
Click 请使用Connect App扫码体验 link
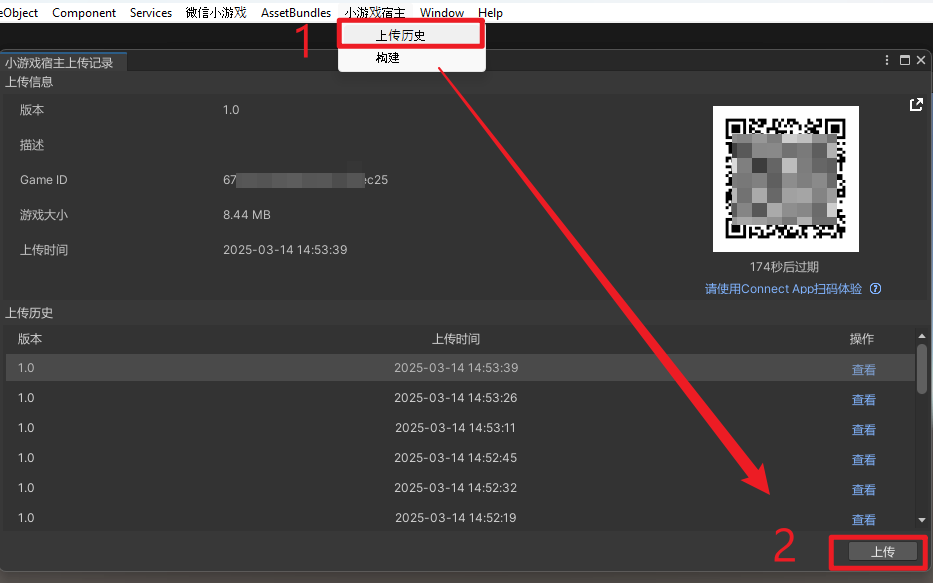tap(783, 289)
